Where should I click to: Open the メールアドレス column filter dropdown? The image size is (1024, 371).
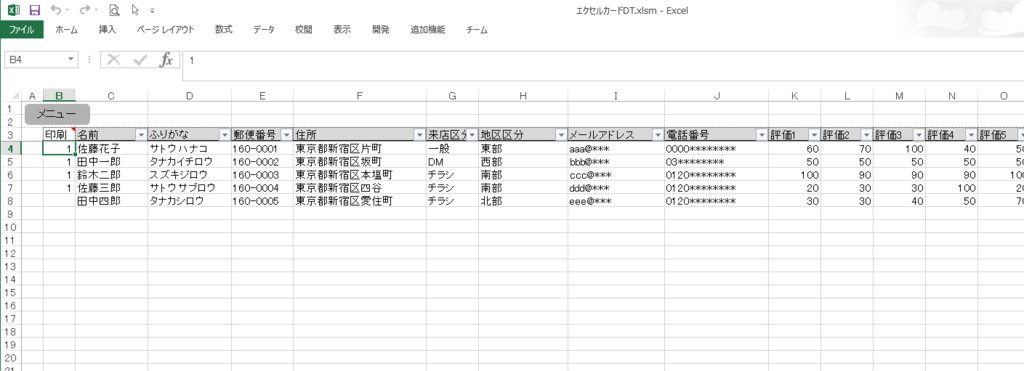658,135
